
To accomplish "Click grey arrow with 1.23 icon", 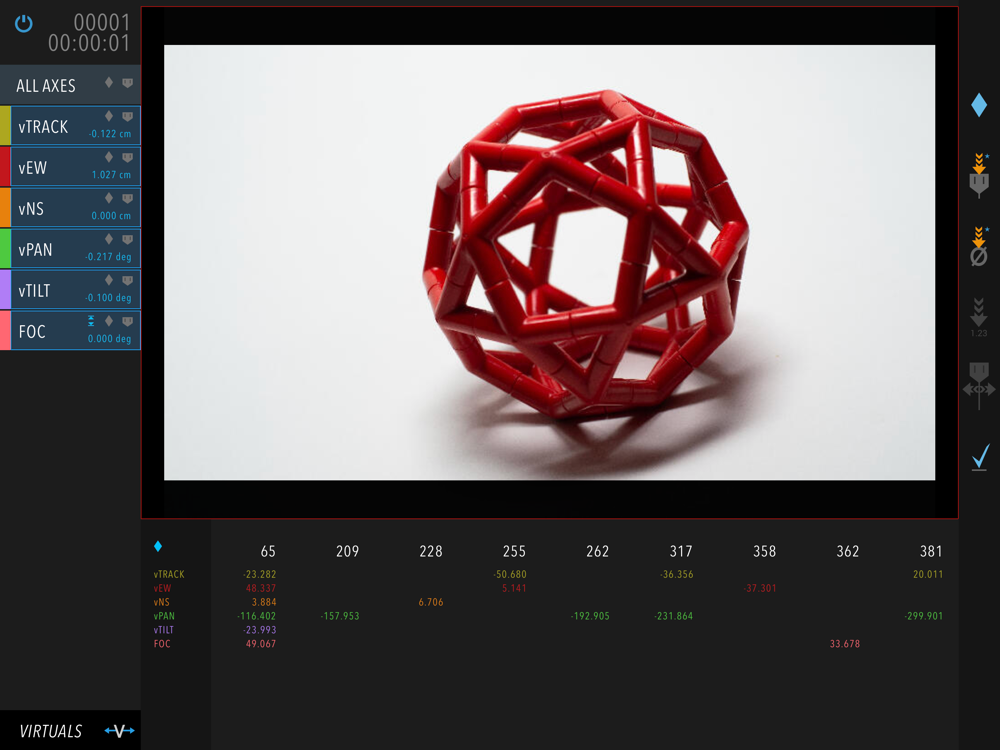I will (x=979, y=317).
